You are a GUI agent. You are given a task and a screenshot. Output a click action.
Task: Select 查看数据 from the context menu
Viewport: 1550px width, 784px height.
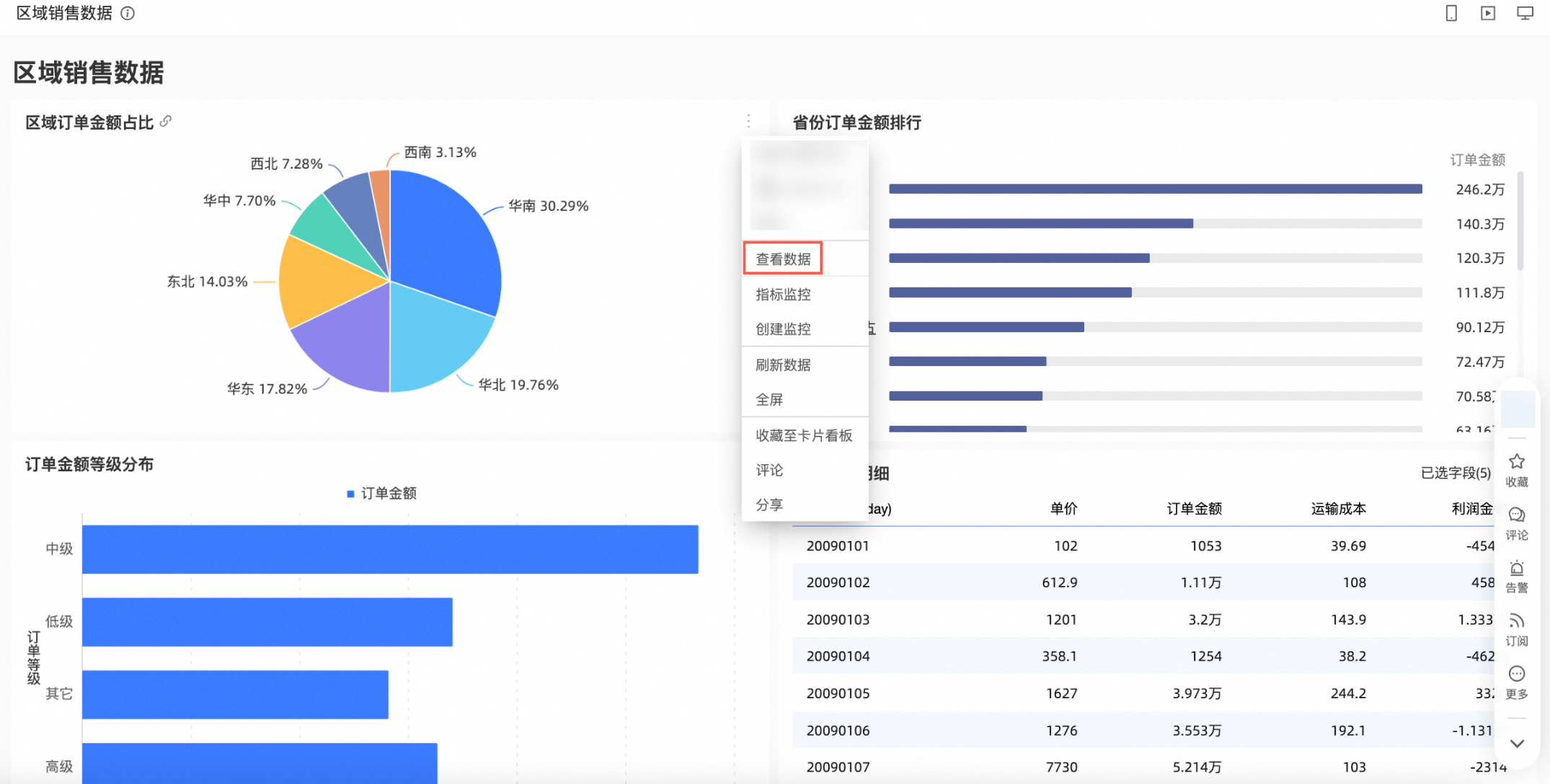783,259
